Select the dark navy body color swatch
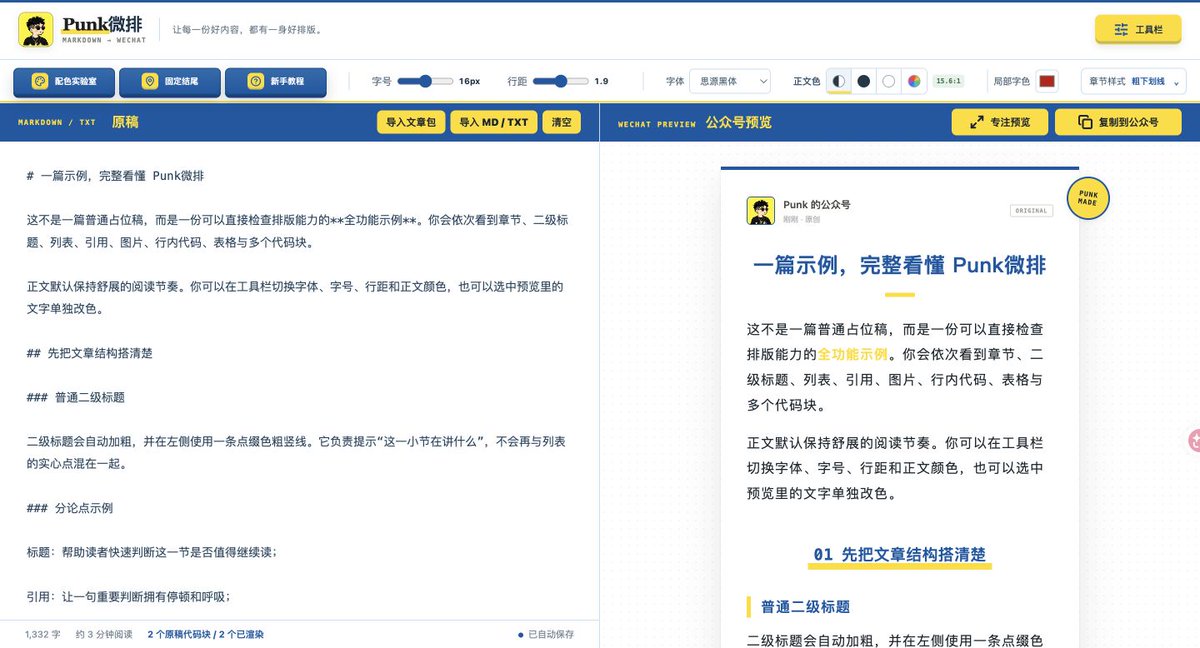 pos(864,81)
